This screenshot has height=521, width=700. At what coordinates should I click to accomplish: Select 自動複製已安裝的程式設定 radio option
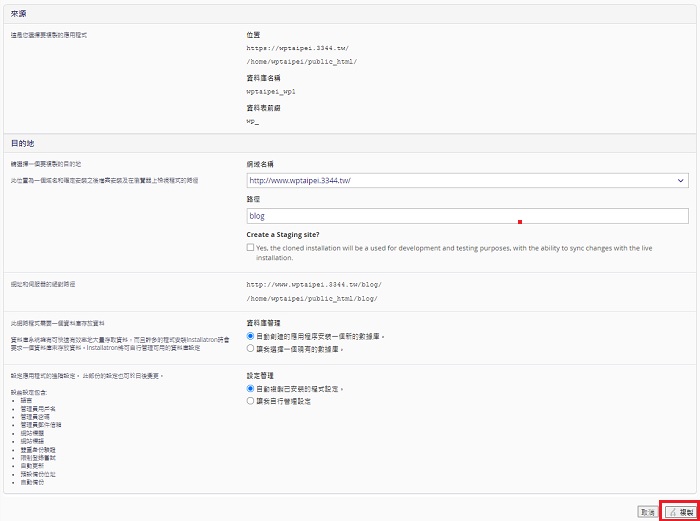tap(250, 388)
